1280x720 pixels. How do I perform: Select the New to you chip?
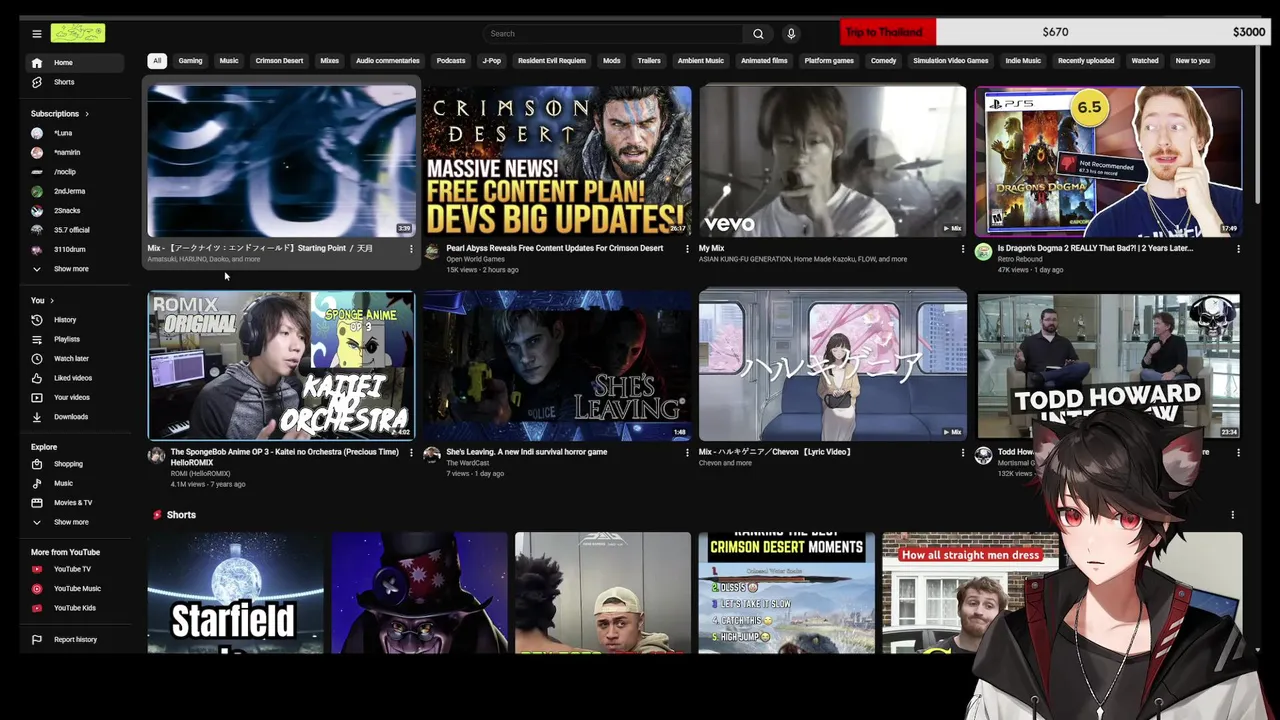[1193, 61]
